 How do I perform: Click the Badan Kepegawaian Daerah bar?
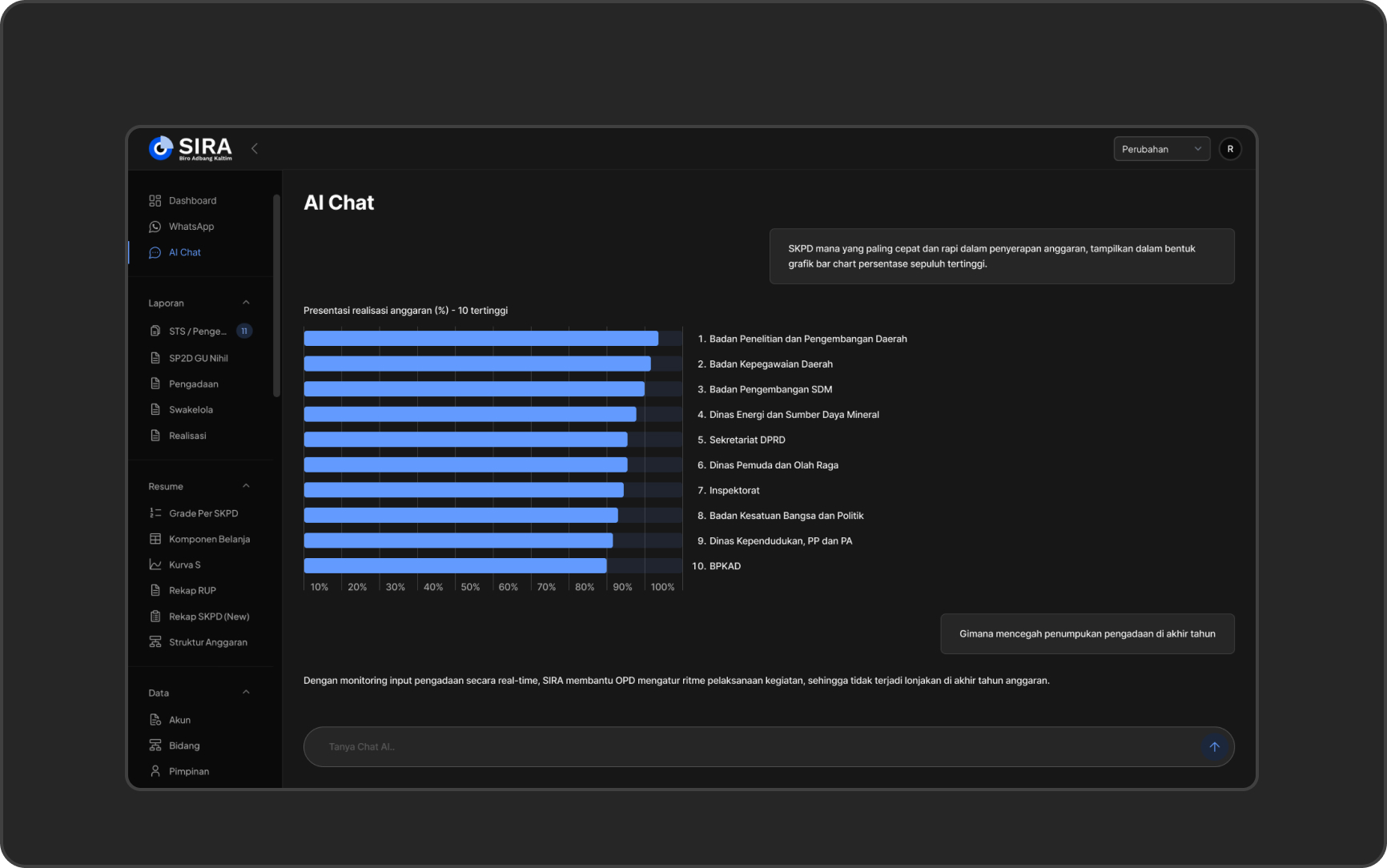click(477, 364)
